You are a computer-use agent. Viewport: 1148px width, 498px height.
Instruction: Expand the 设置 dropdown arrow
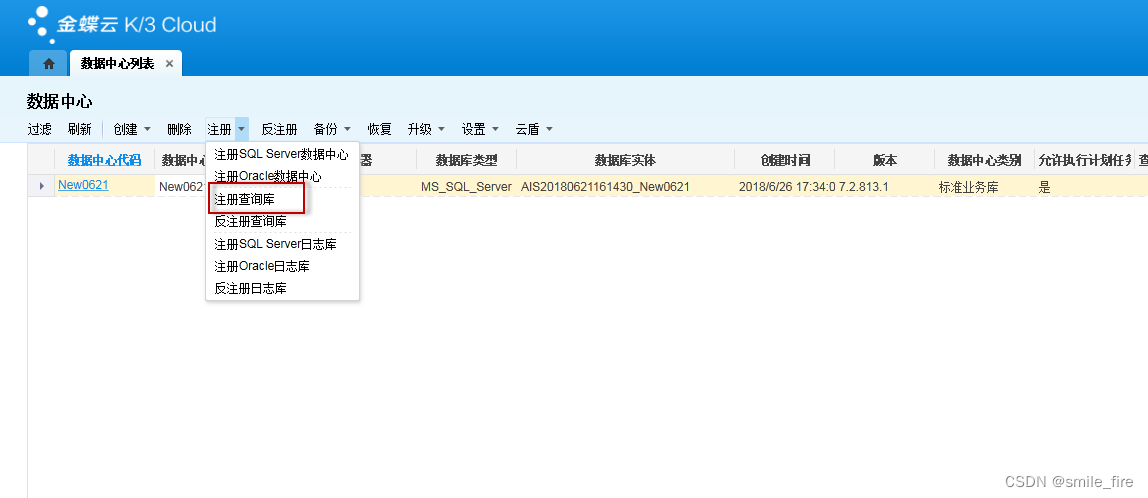click(496, 129)
